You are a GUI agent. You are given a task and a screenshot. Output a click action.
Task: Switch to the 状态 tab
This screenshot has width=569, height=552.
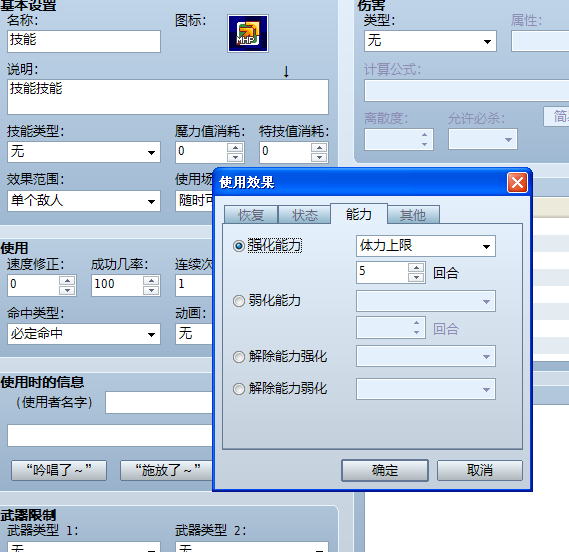[304, 215]
